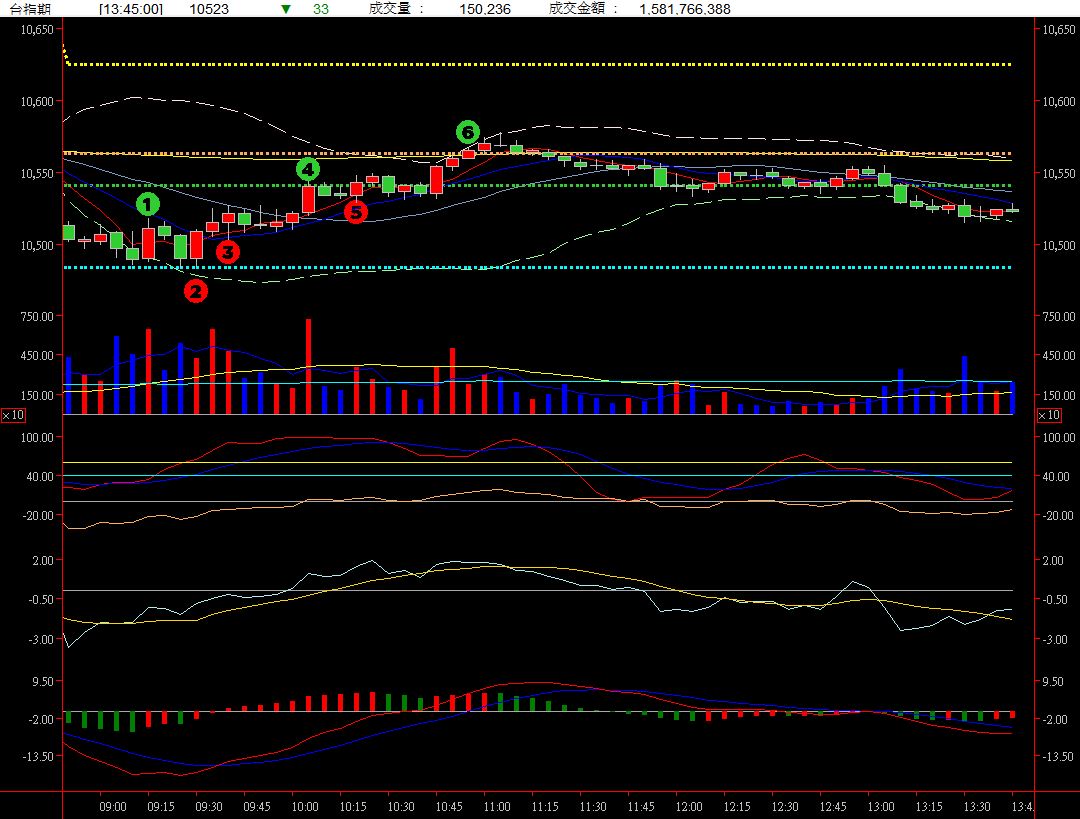
Task: Select the yellow dotted line at top
Action: (x=540, y=65)
